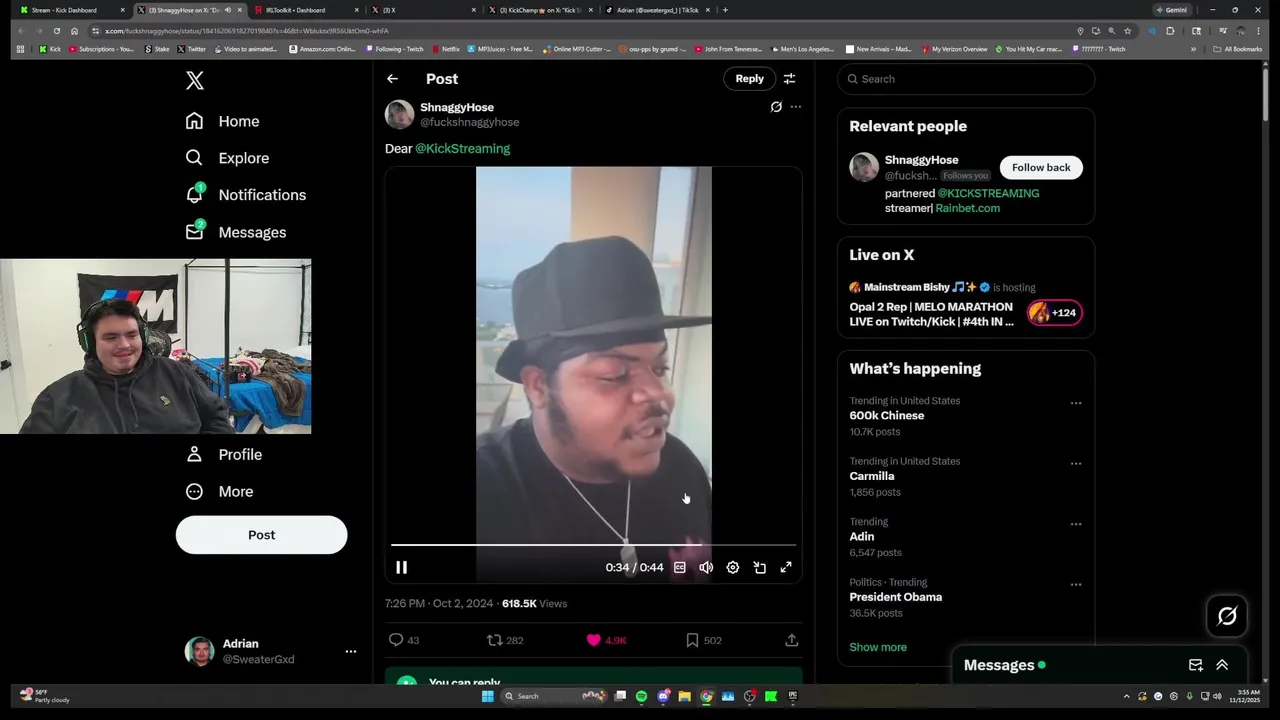Screen dimensions: 1280x720
Task: Click the Follow back button
Action: coord(1041,167)
